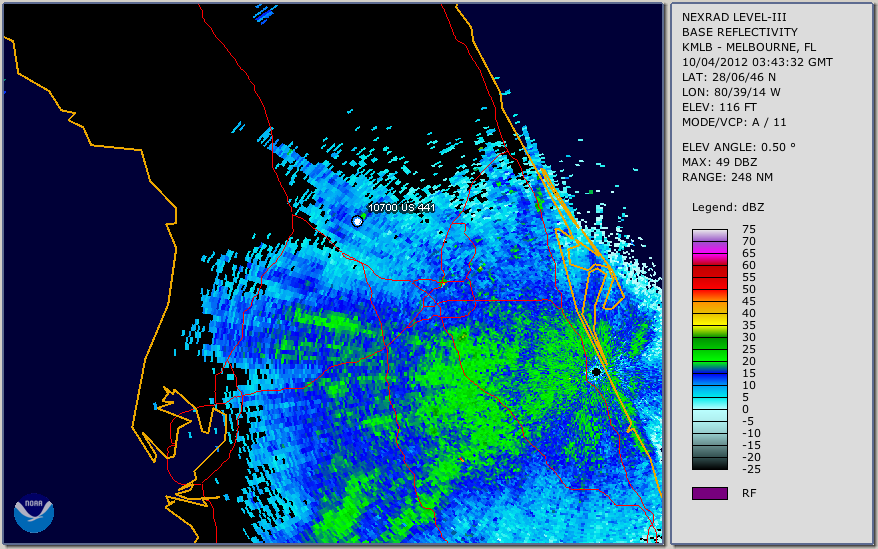
Task: Click the '10/04/2012 03:43:32 GMT' timestamp
Action: [x=757, y=62]
